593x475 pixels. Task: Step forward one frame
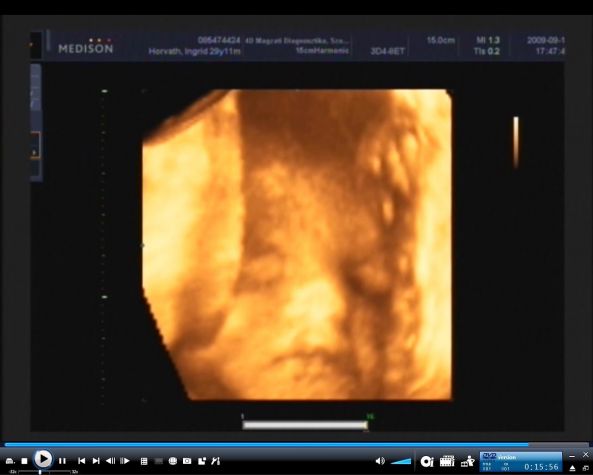click(125, 461)
